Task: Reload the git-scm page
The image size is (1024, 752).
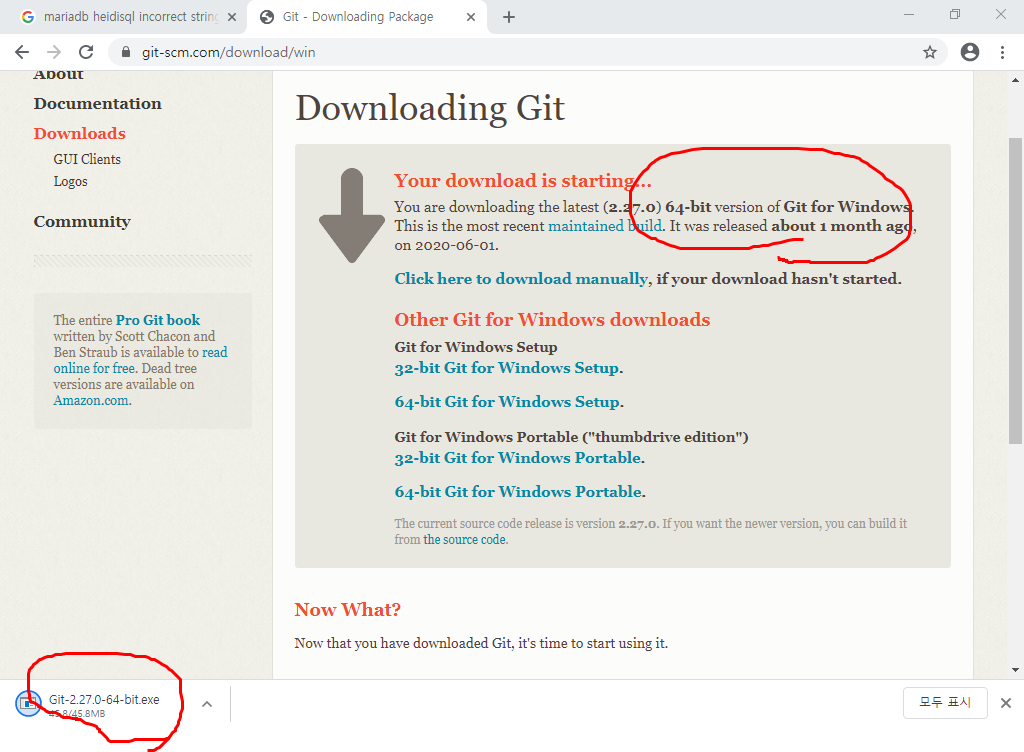Action: point(86,52)
